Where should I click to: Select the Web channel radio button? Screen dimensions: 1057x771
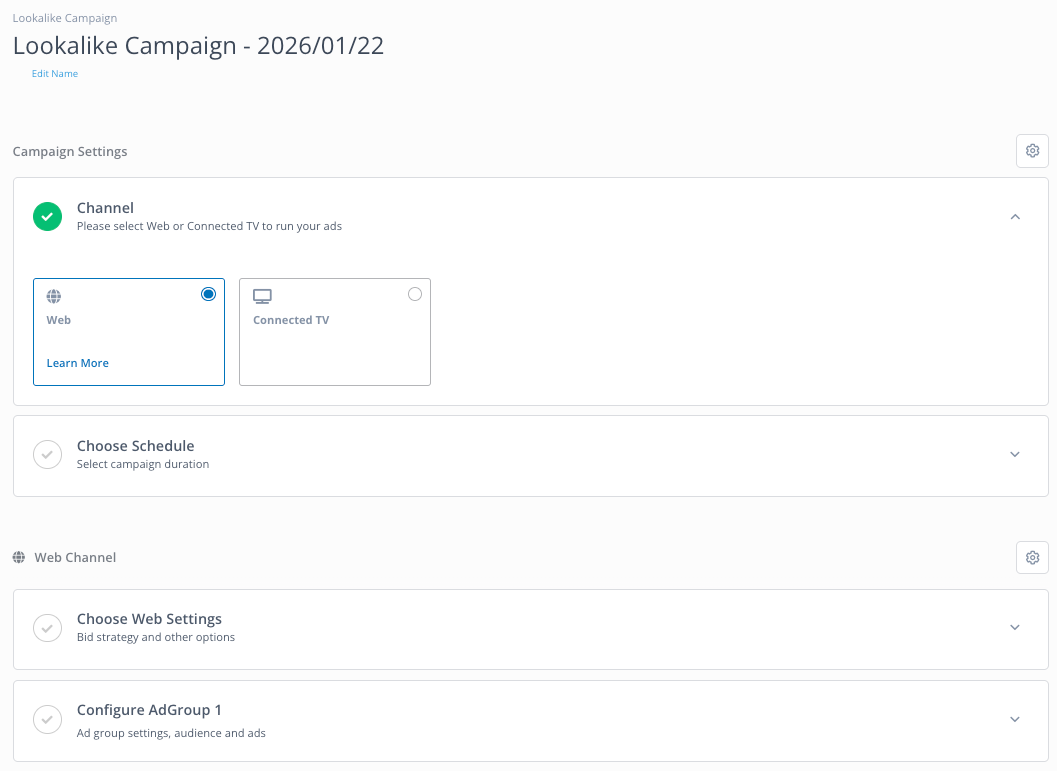(x=208, y=294)
